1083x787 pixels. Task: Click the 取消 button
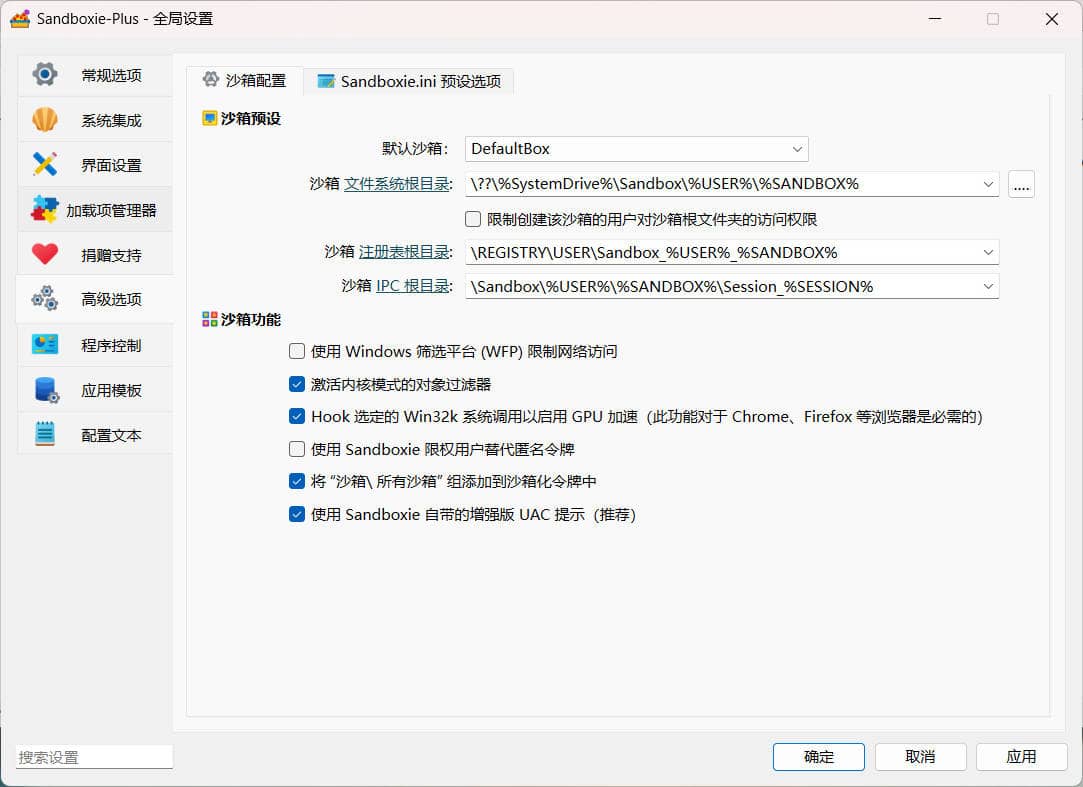(920, 757)
